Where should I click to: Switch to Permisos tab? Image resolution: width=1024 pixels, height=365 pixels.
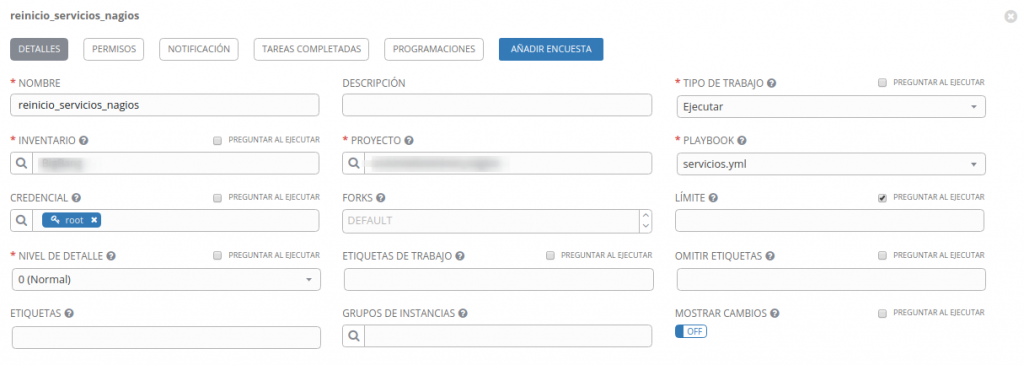click(114, 49)
